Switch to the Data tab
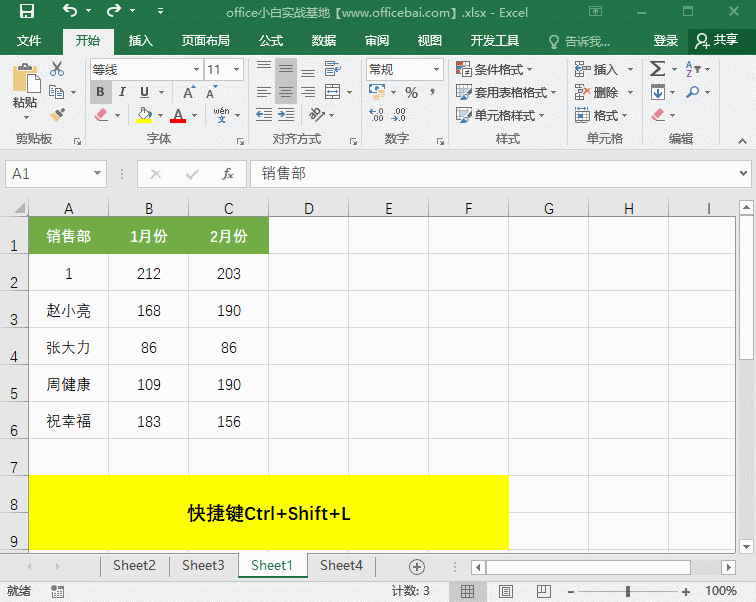This screenshot has height=602, width=756. (324, 41)
